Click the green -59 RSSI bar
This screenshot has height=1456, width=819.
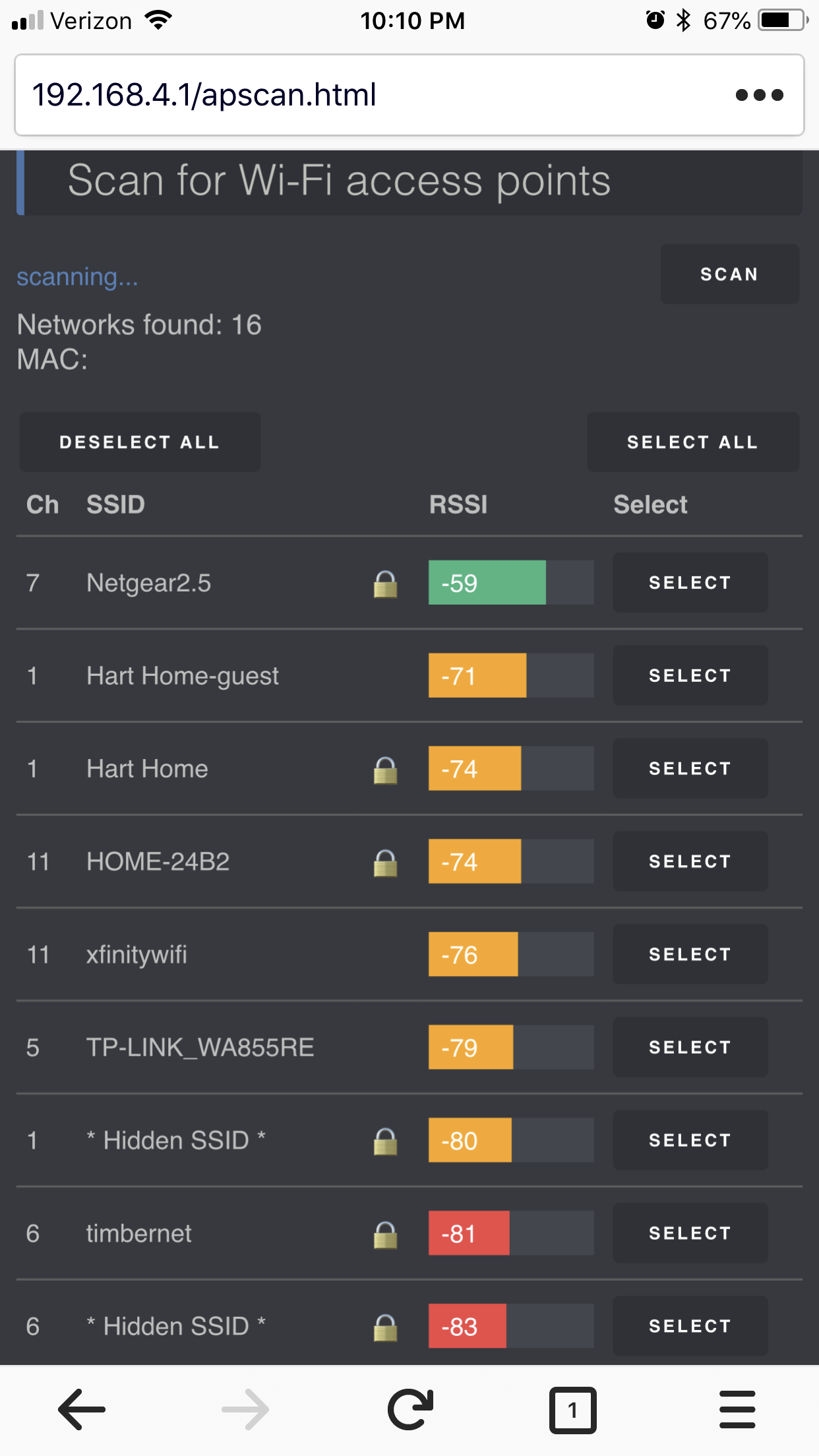pos(487,583)
